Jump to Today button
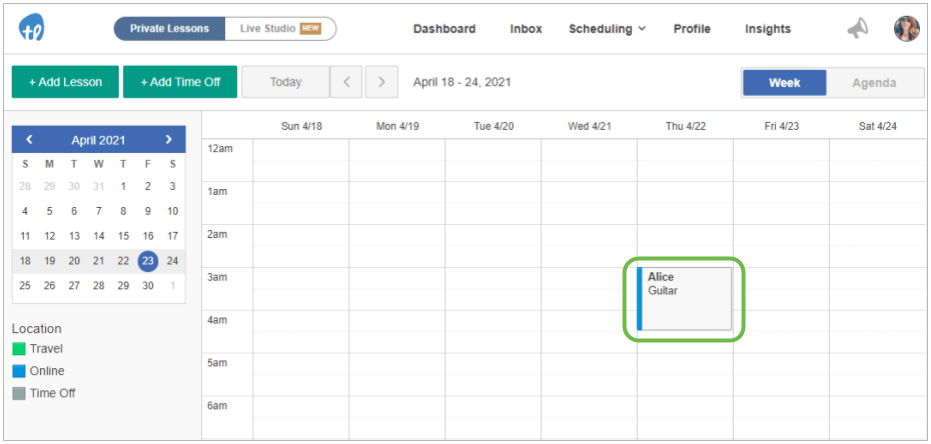Viewport: 931px width, 444px height. pyautogui.click(x=286, y=82)
